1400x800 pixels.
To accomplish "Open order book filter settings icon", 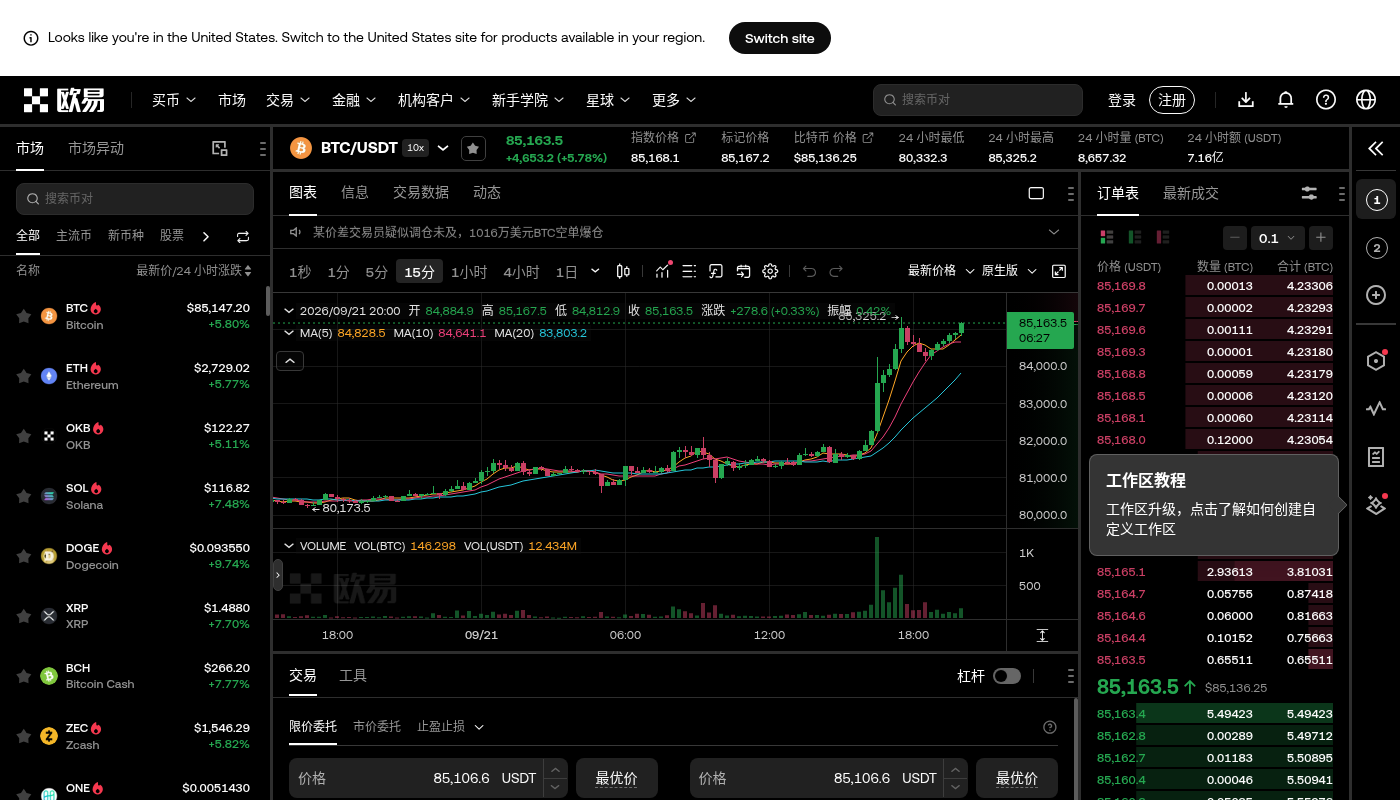I will [1309, 194].
